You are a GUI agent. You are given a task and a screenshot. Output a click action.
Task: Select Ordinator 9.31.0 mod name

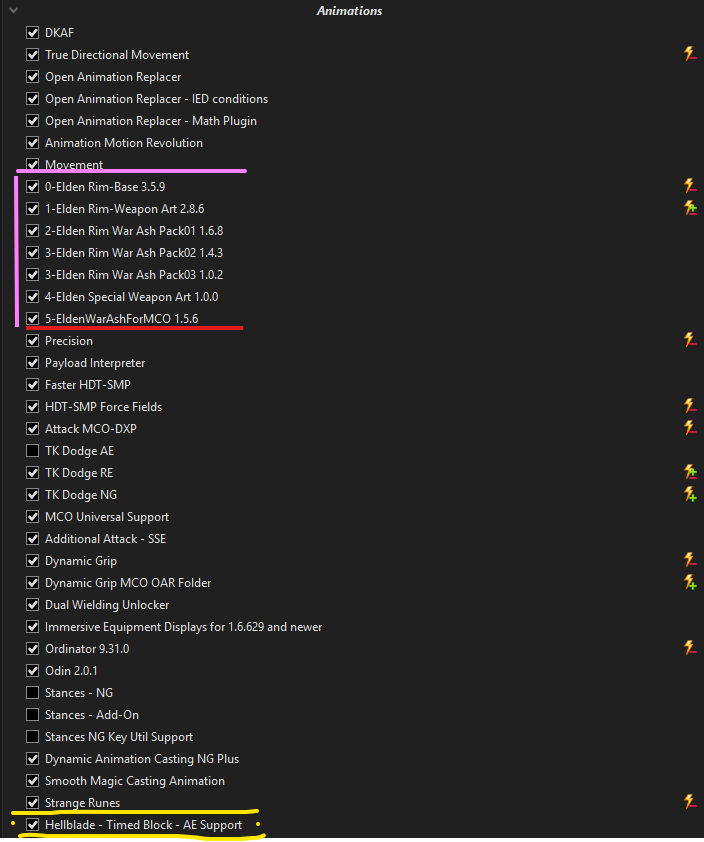[x=87, y=649]
